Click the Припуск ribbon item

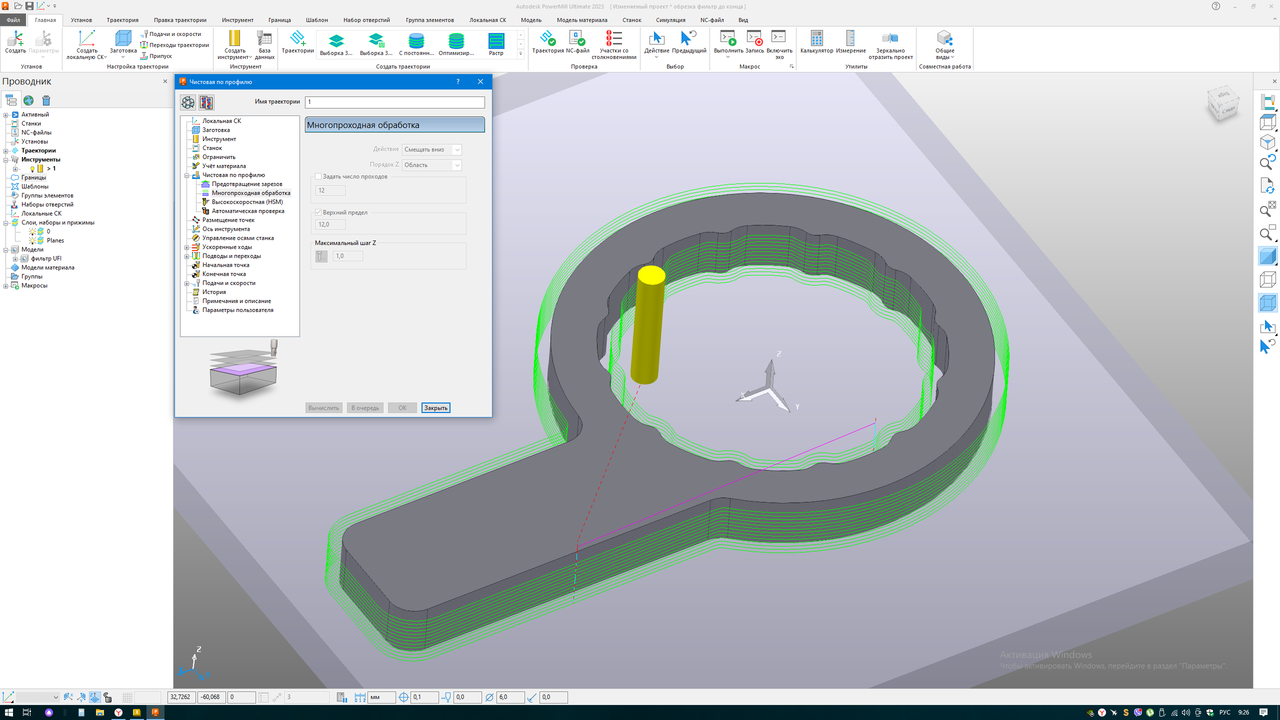pos(156,56)
